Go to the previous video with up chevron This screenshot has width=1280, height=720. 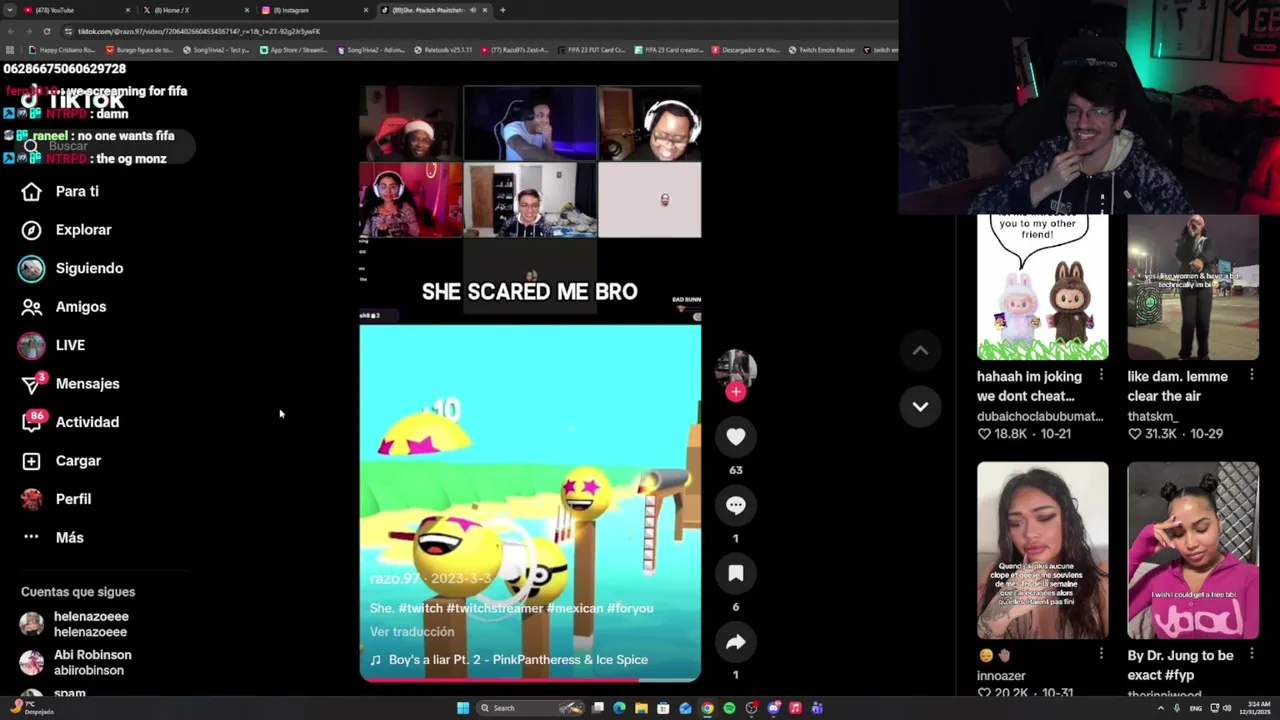(x=920, y=351)
